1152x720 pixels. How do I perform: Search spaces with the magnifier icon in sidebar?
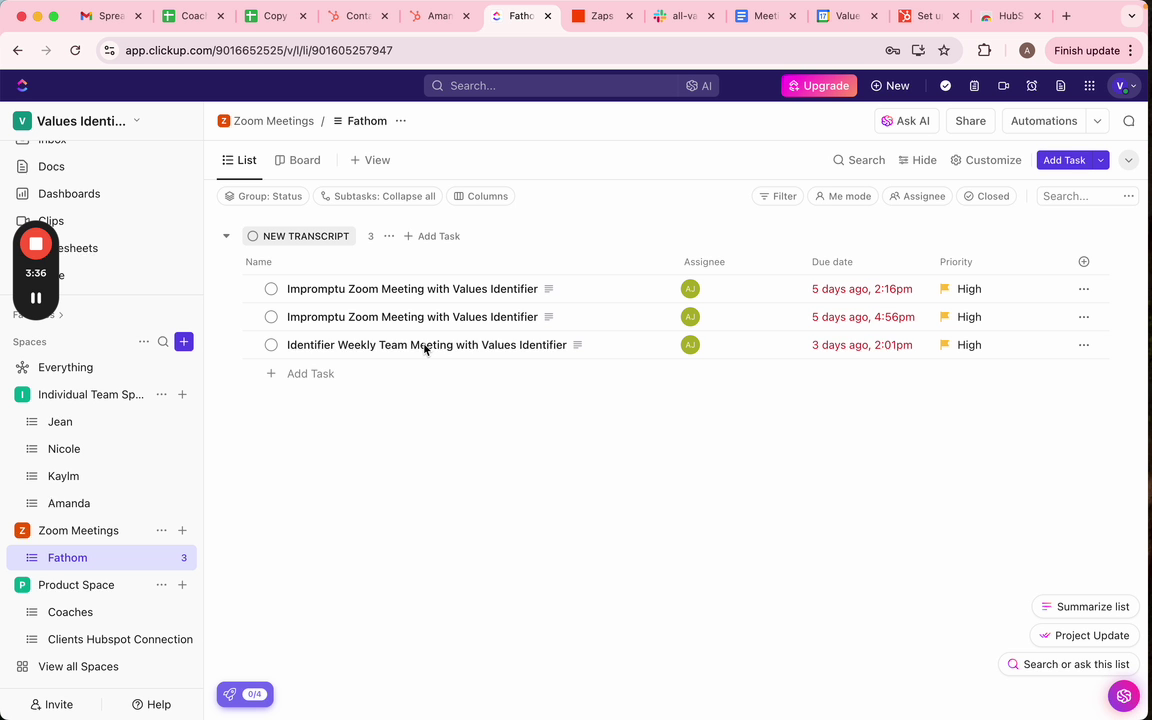(x=163, y=342)
